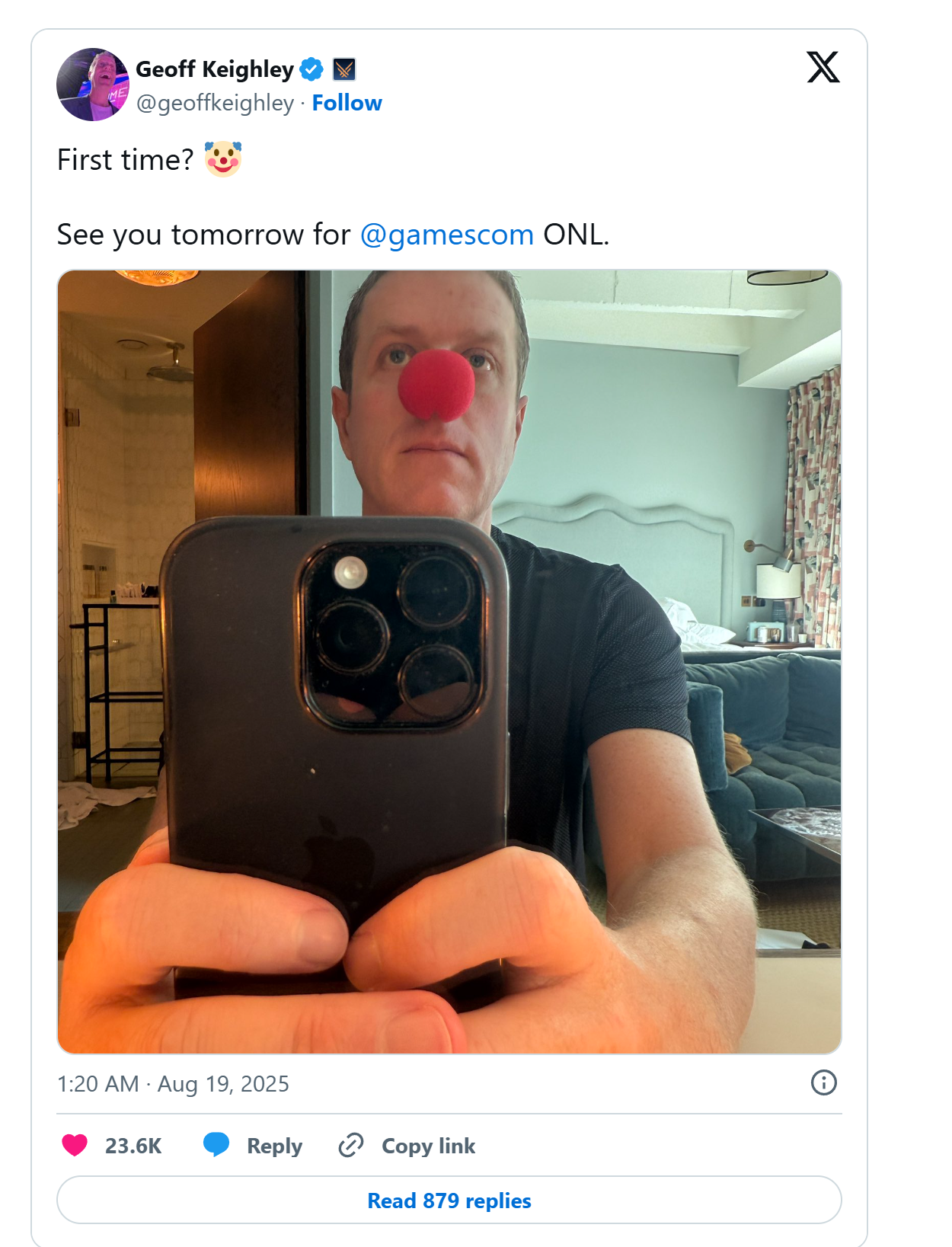This screenshot has height=1247, width=952.
Task: Click the @geoffkeighley handle
Action: [x=215, y=103]
